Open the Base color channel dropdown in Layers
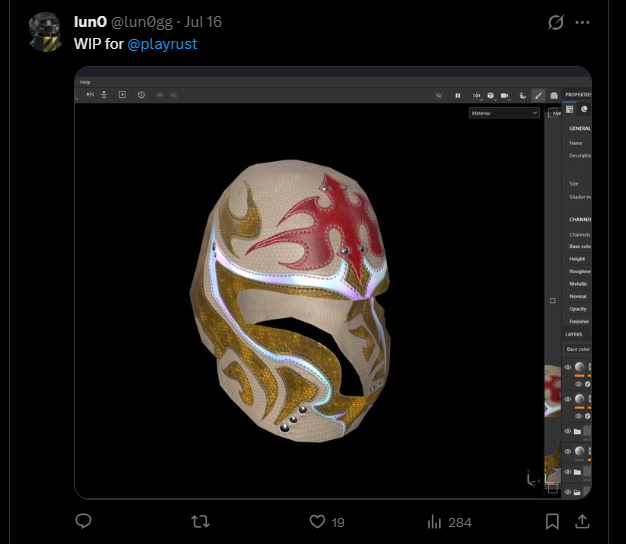 click(x=578, y=349)
